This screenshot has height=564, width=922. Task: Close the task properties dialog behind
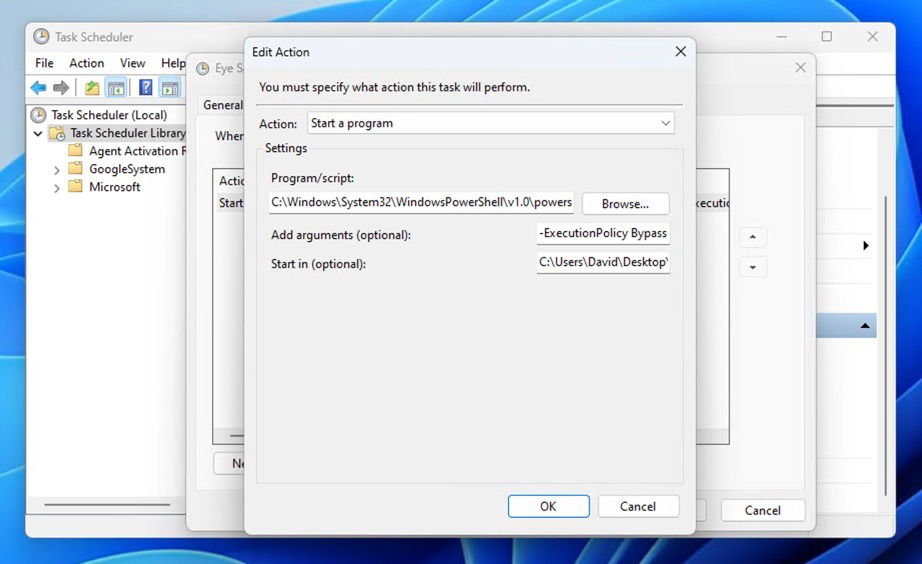[800, 68]
